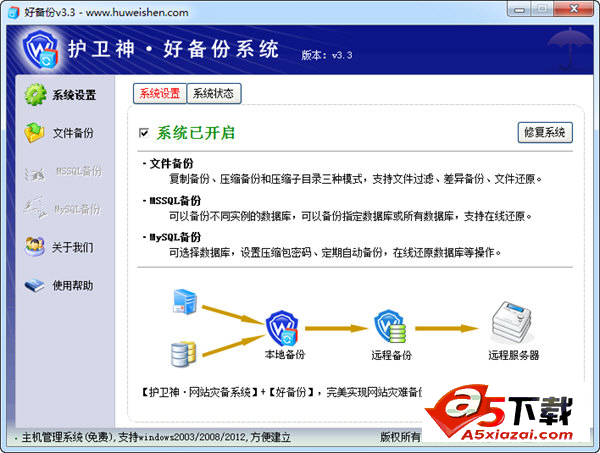
Task: Click the greyed MSSQL备份 sidebar icon
Action: click(x=34, y=173)
